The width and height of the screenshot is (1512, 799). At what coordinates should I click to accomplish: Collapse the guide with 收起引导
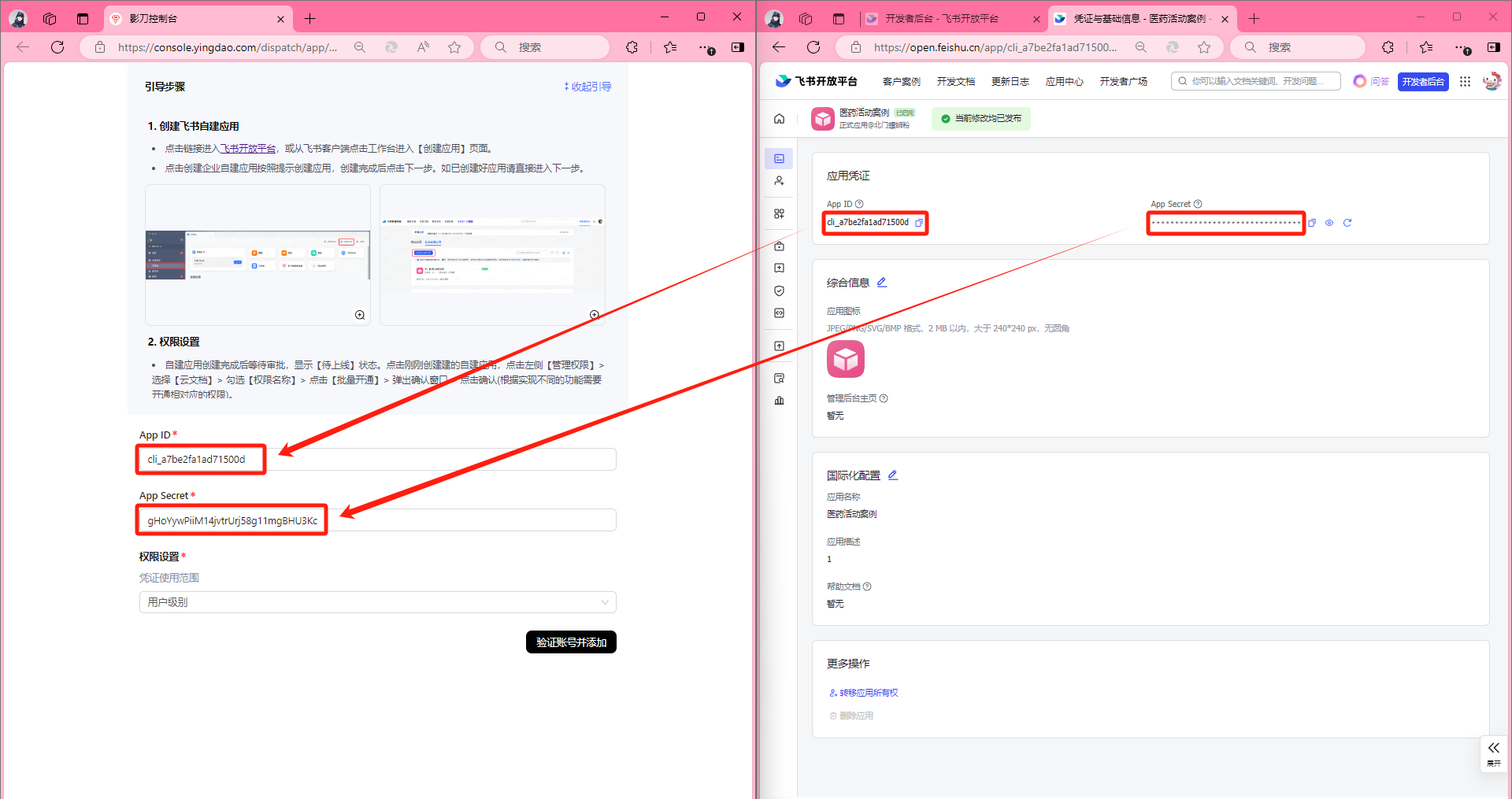pos(587,87)
